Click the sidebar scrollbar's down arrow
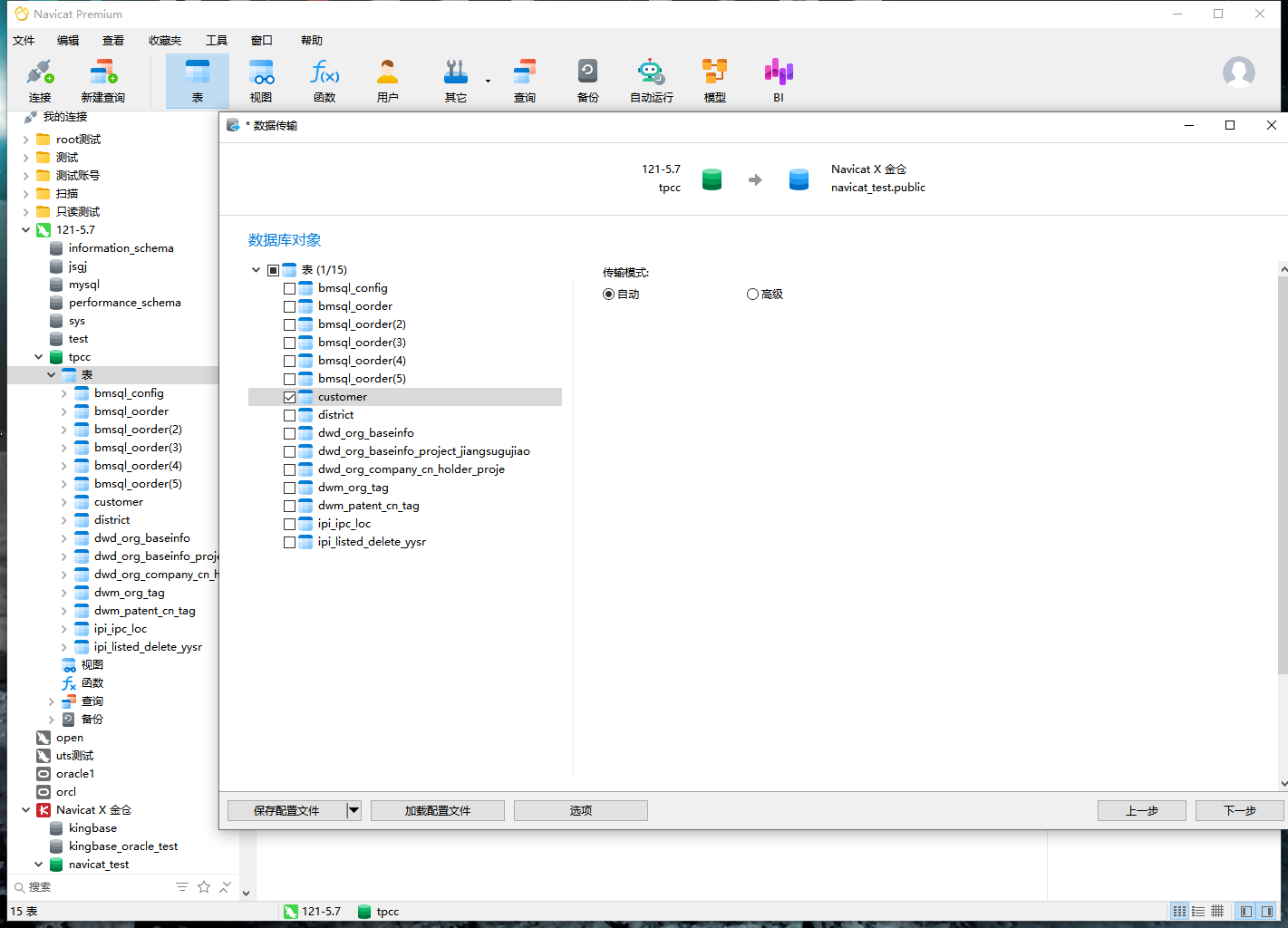This screenshot has width=1288, height=928. [246, 893]
